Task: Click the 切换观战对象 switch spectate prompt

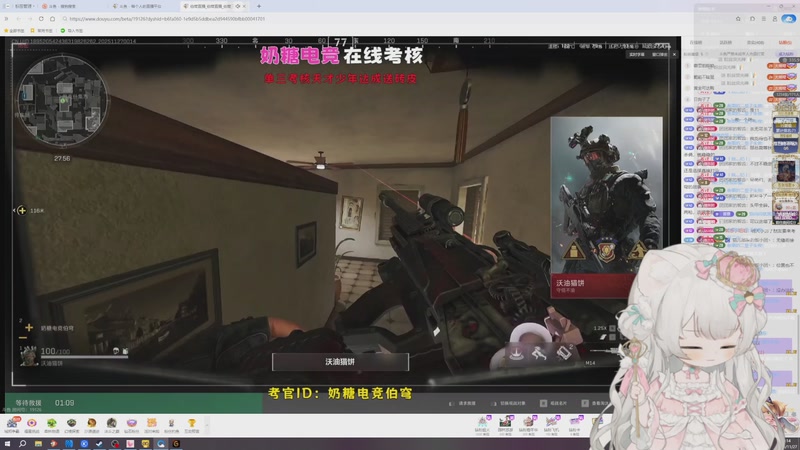Action: 508,404
